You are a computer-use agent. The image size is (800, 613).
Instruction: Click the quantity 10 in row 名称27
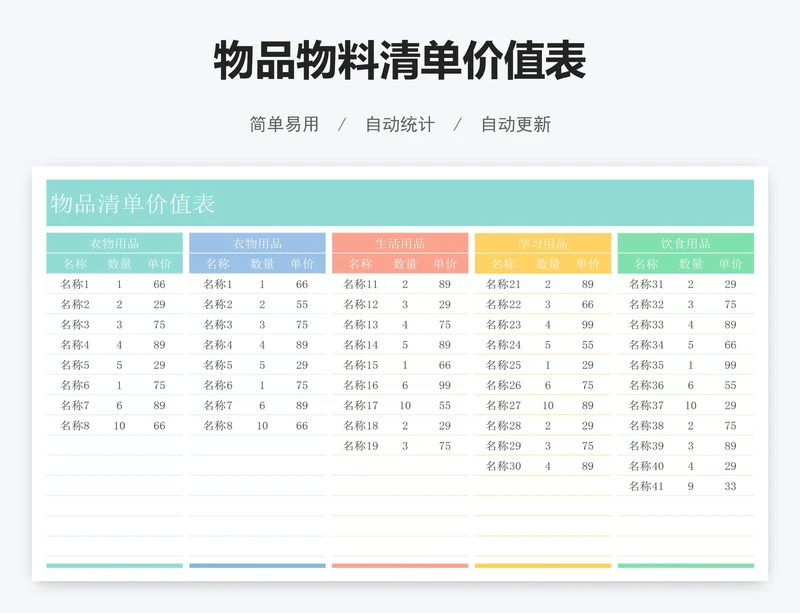(548, 405)
